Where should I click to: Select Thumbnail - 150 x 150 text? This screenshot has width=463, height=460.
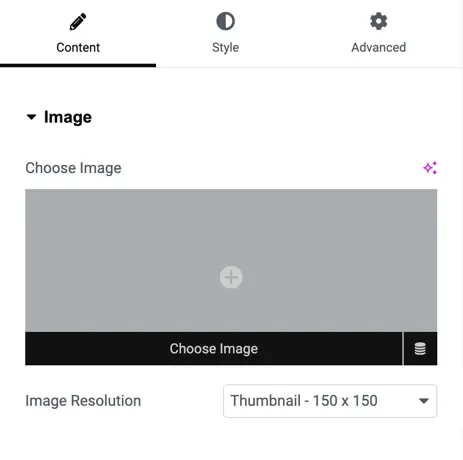coord(304,401)
